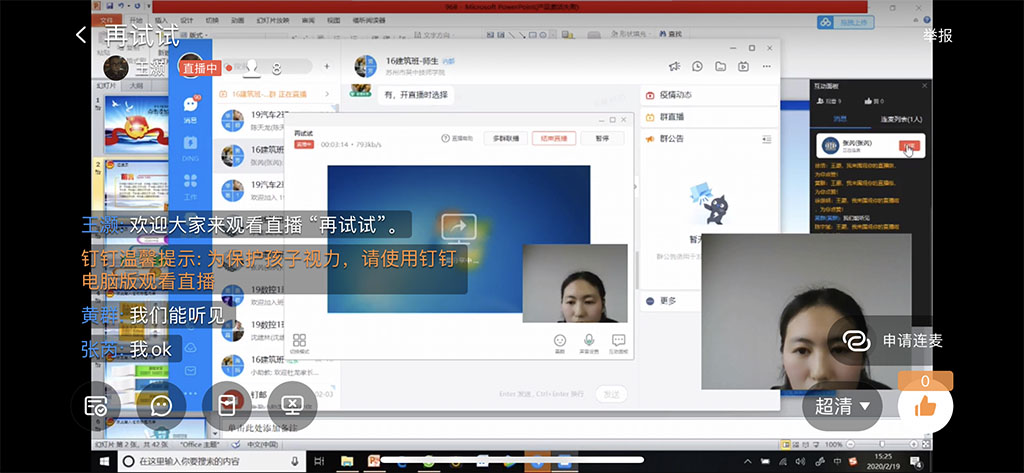Open File Explorer on the taskbar
The height and width of the screenshot is (473, 1024).
coord(347,461)
